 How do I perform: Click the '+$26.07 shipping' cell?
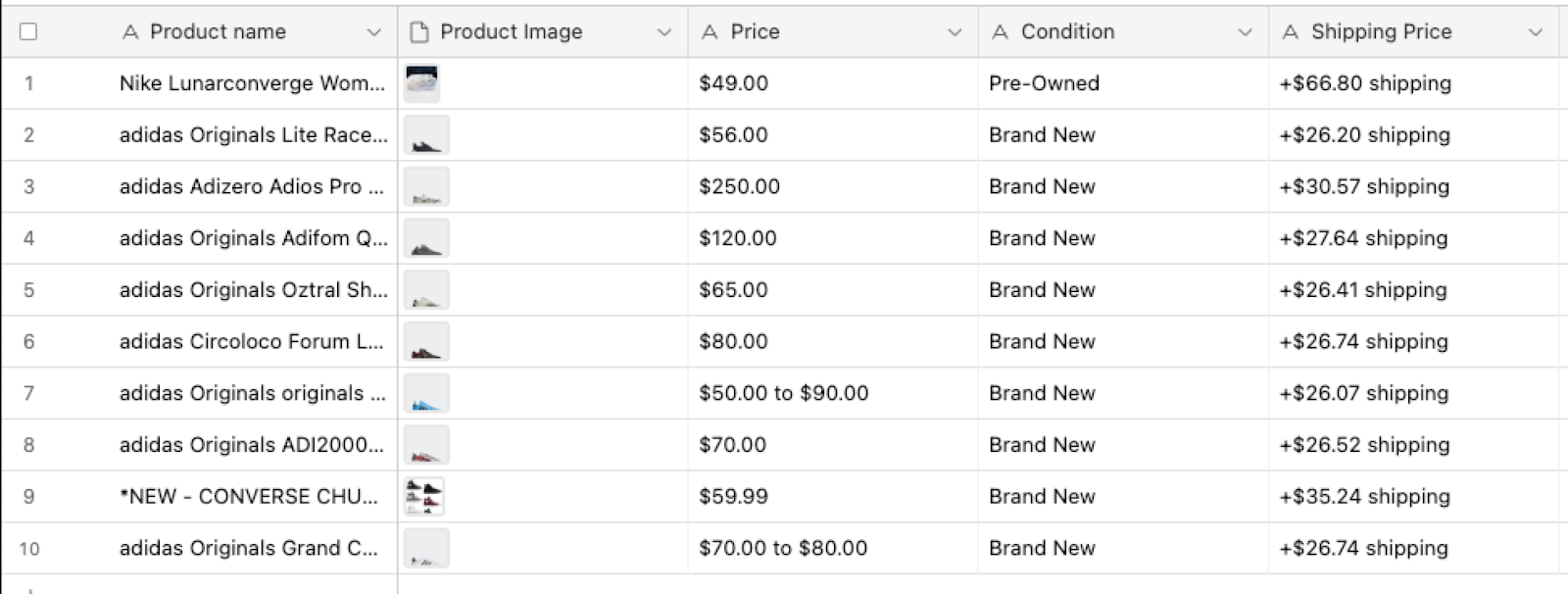[1413, 393]
